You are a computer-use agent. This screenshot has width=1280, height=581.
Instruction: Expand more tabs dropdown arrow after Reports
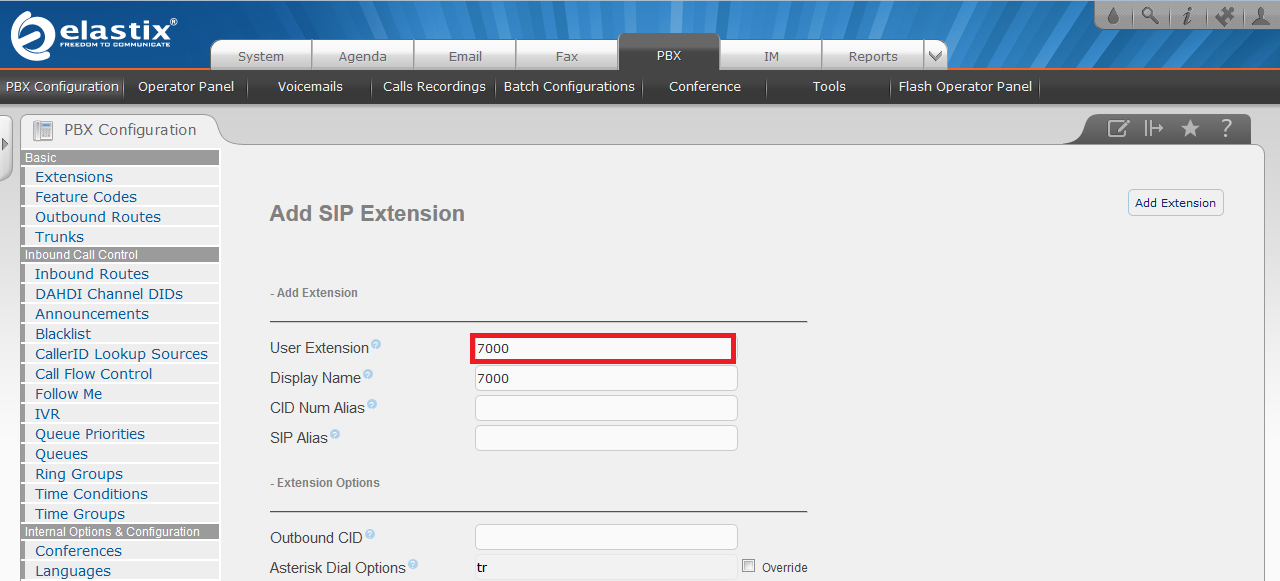(x=935, y=56)
